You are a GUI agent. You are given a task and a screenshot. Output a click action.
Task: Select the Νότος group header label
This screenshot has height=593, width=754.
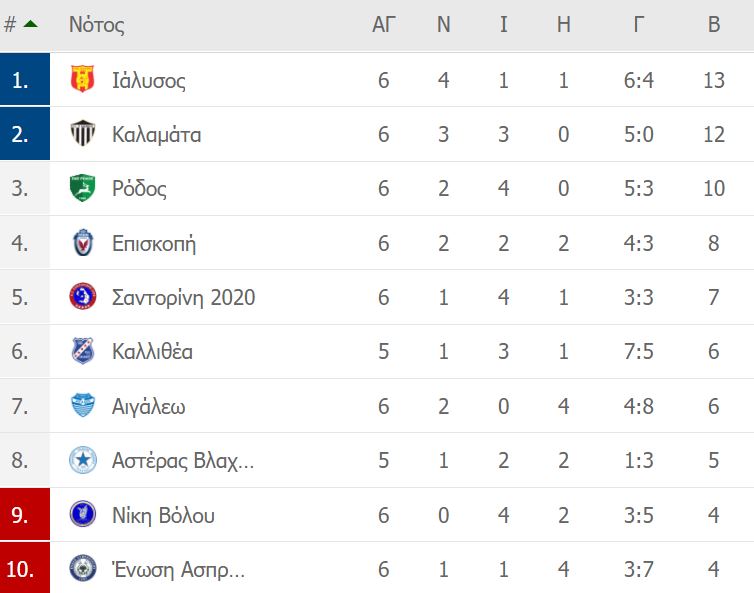[x=97, y=25]
